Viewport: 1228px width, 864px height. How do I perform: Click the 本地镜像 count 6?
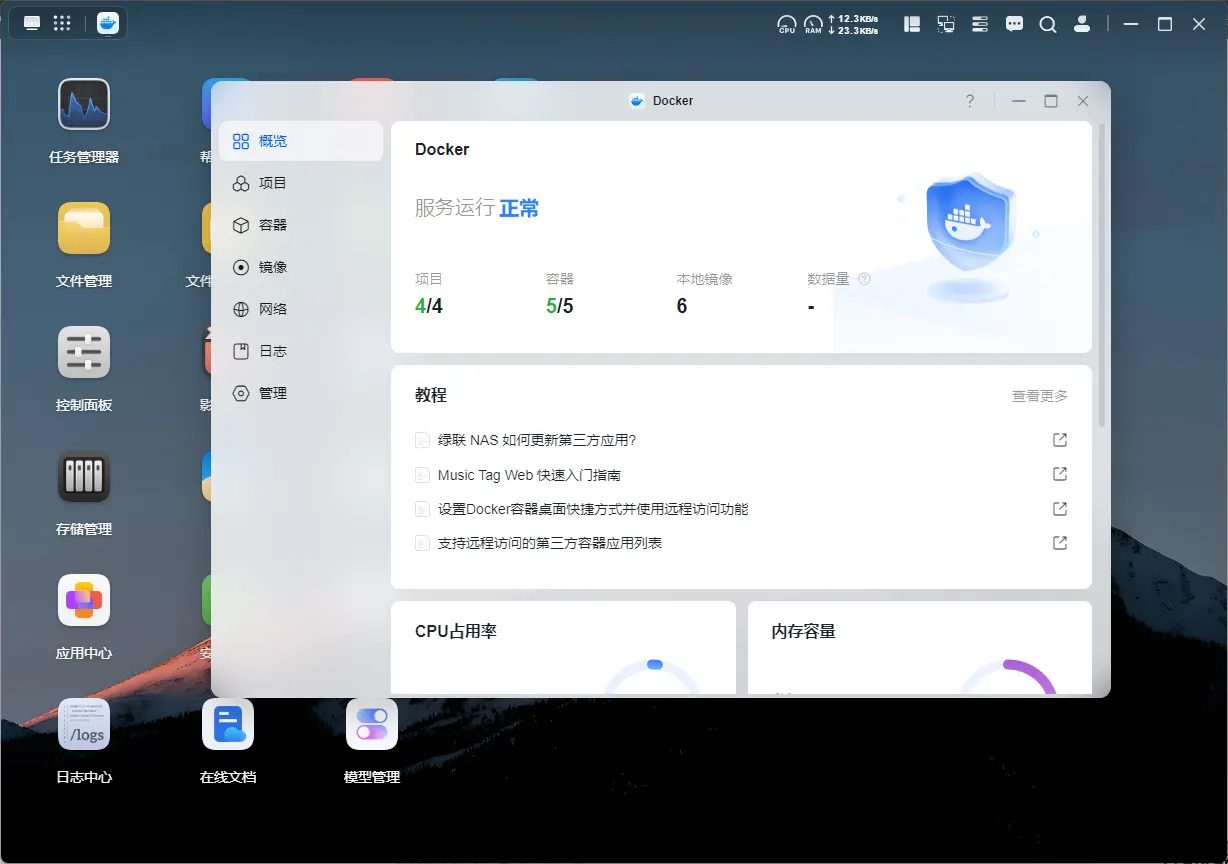tap(682, 306)
